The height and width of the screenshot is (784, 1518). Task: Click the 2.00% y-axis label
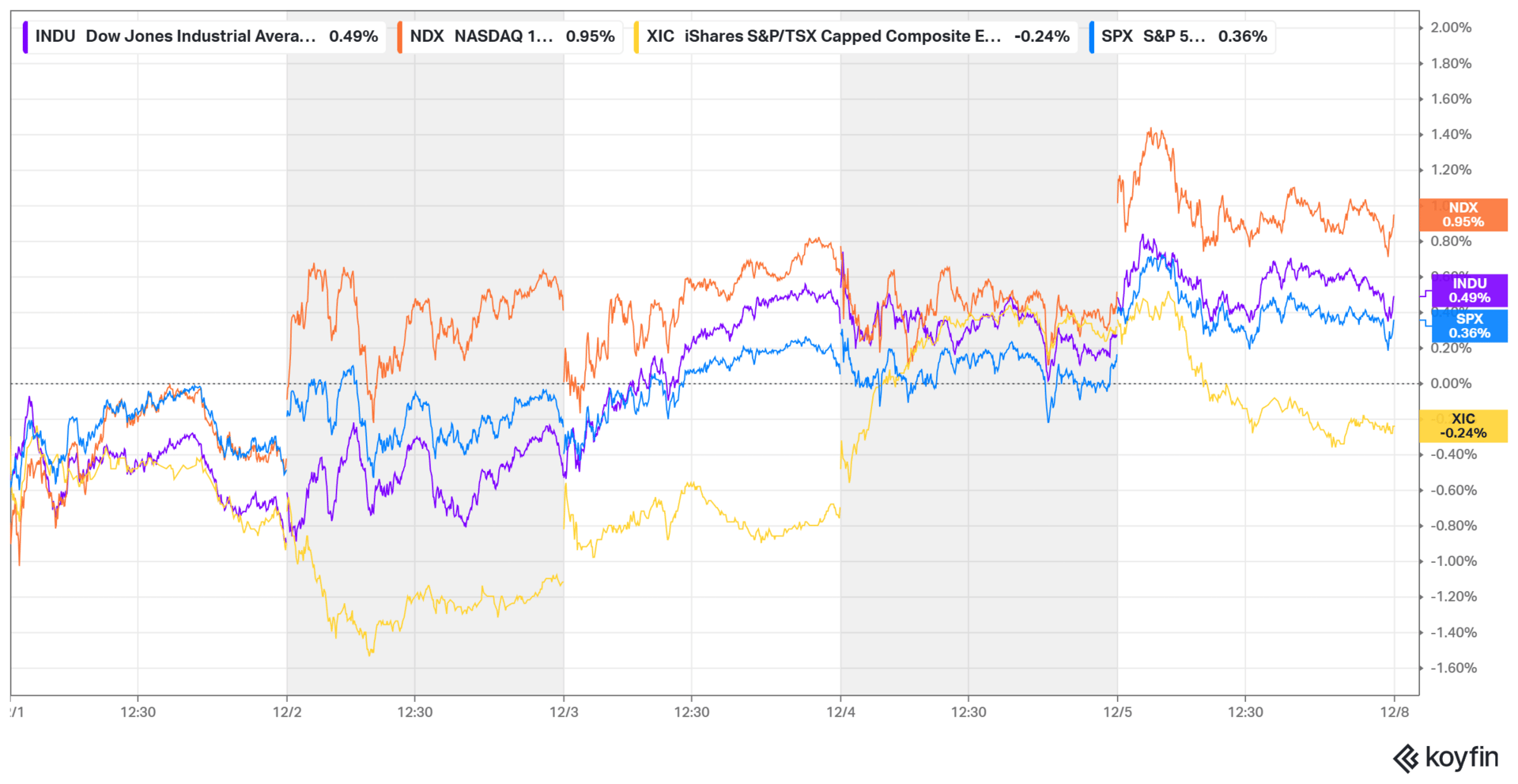(x=1451, y=28)
